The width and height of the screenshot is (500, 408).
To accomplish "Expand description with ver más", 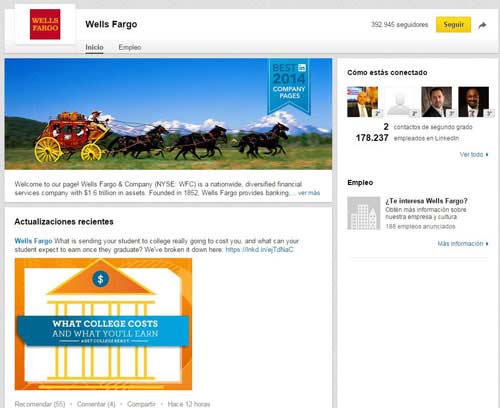I will (309, 193).
